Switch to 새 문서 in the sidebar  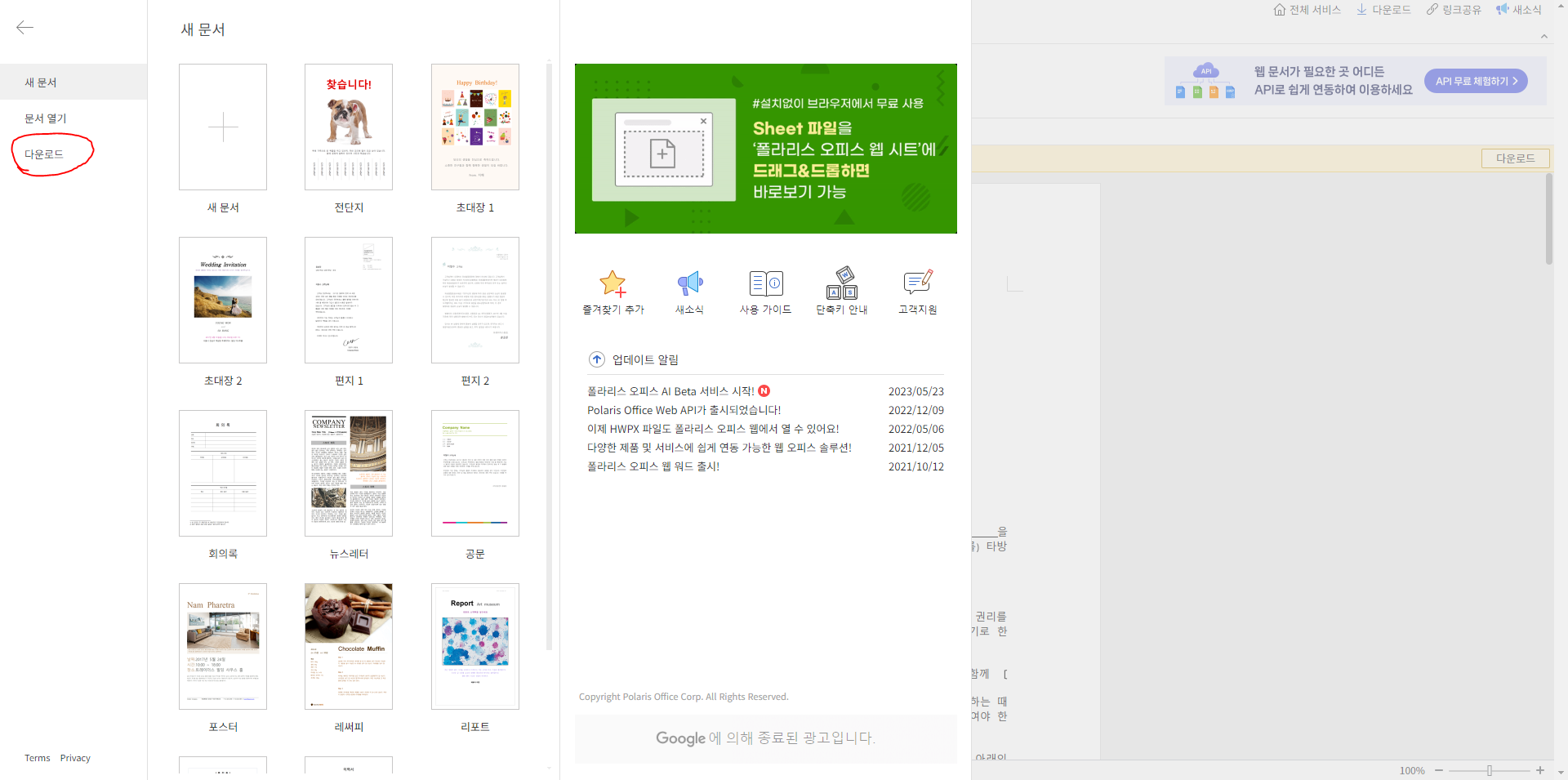pyautogui.click(x=39, y=82)
